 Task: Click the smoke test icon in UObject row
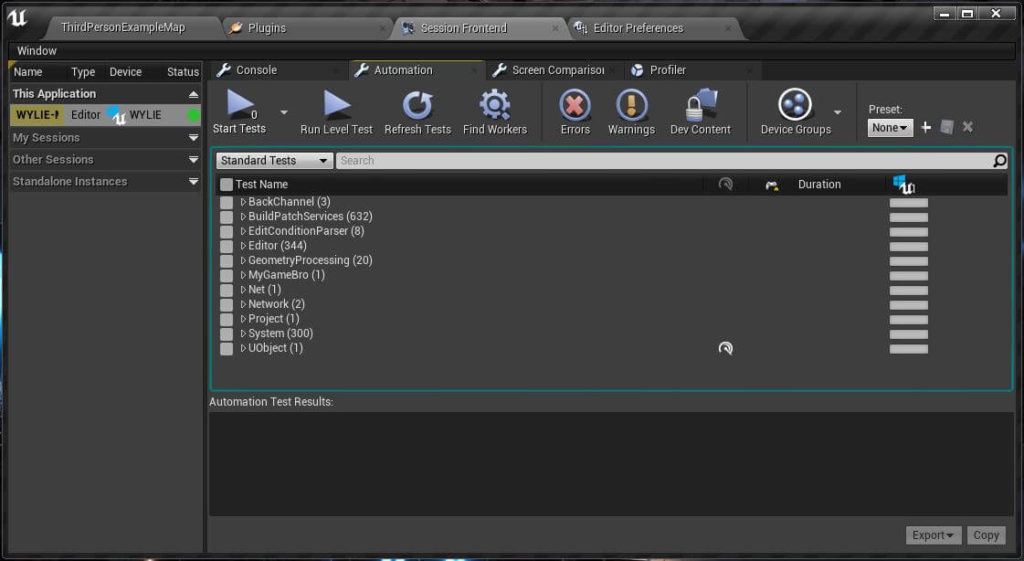tap(726, 348)
